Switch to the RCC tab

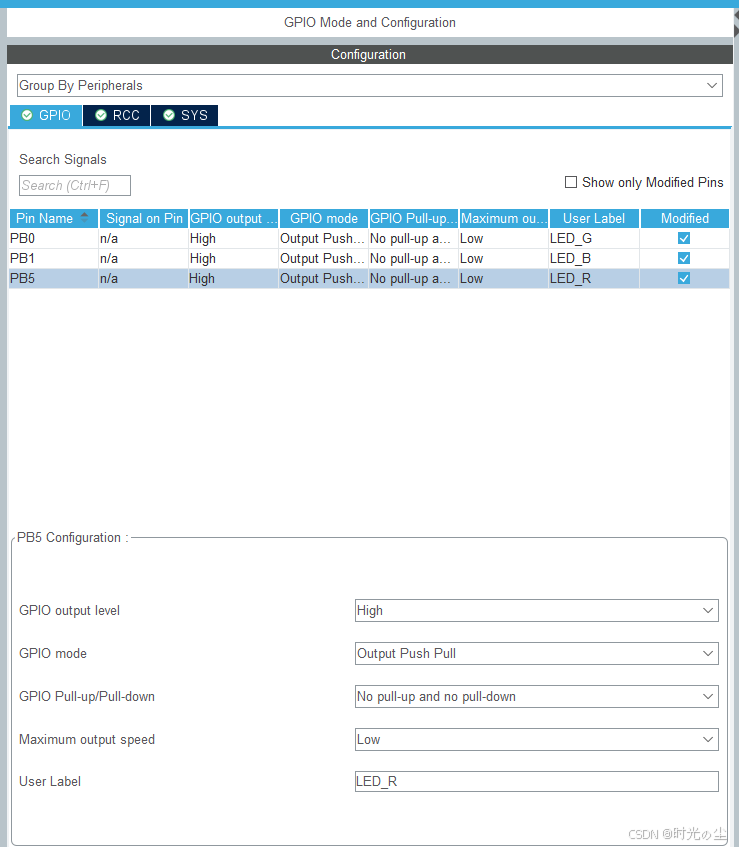click(x=117, y=115)
